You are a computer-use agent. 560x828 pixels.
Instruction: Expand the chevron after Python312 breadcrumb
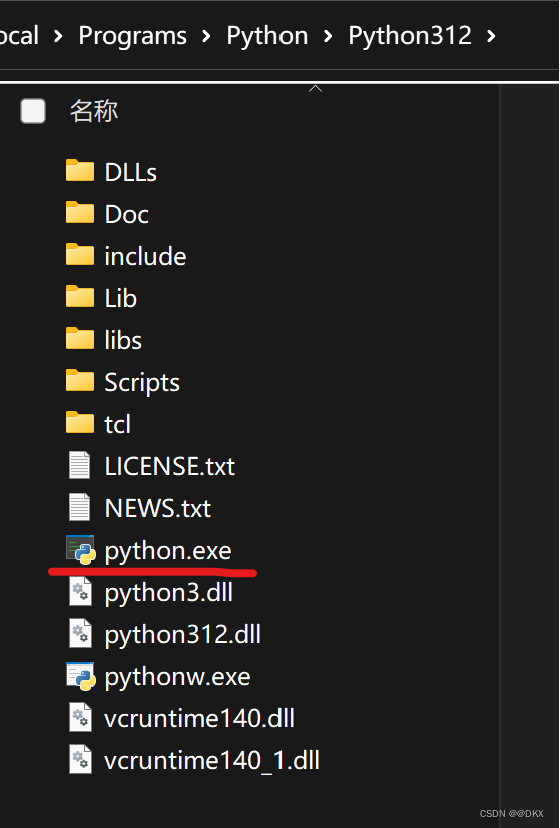tap(491, 36)
